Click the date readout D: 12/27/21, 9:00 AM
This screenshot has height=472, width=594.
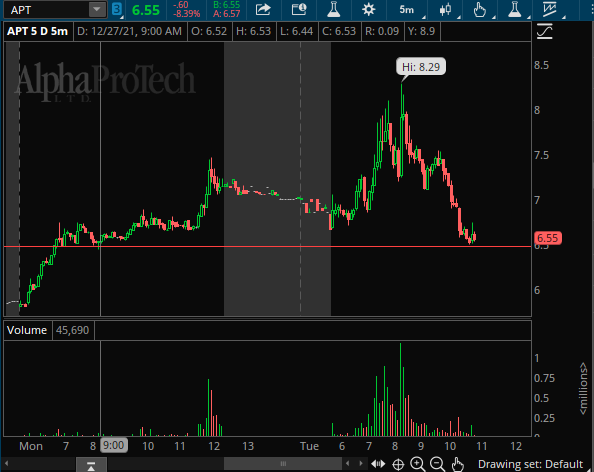[130, 31]
